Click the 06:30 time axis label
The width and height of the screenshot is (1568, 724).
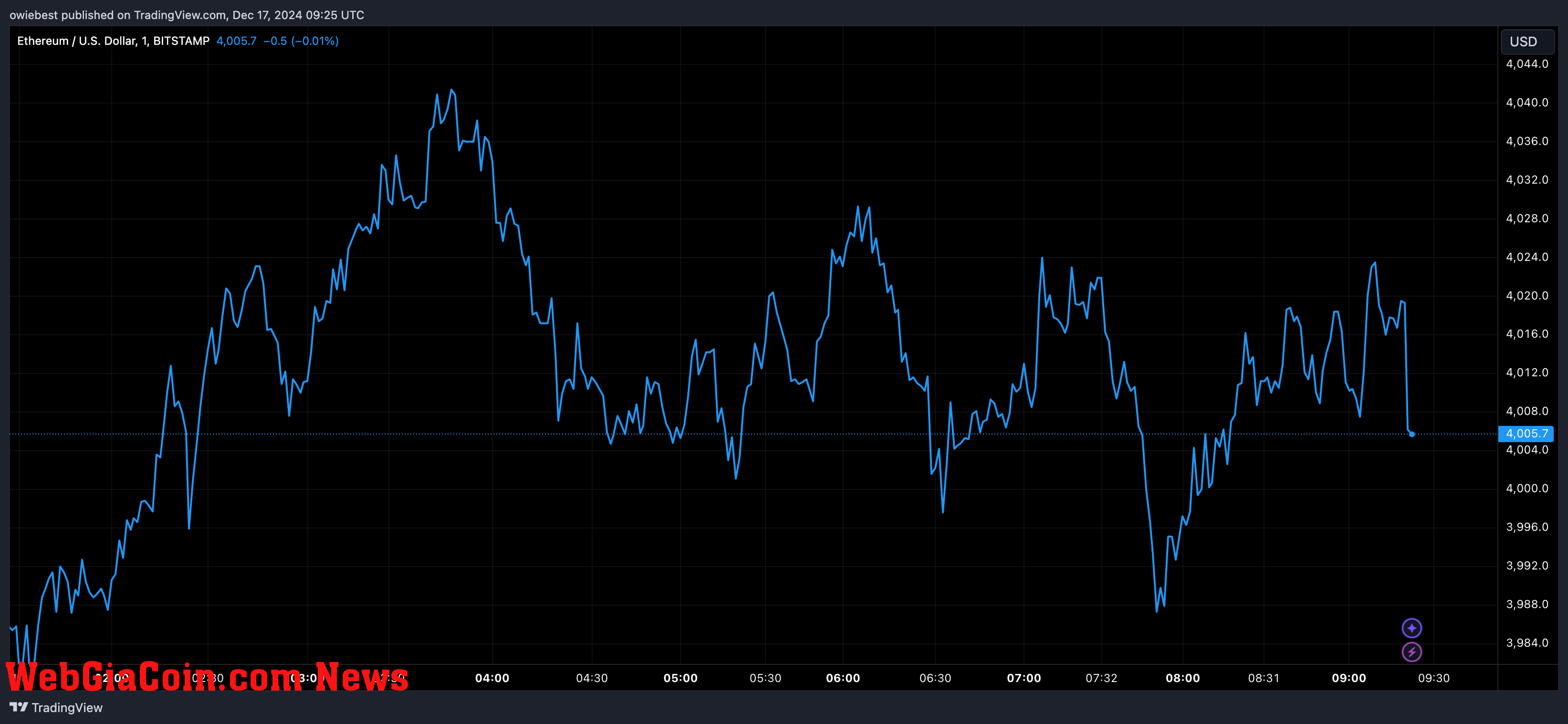[935, 678]
